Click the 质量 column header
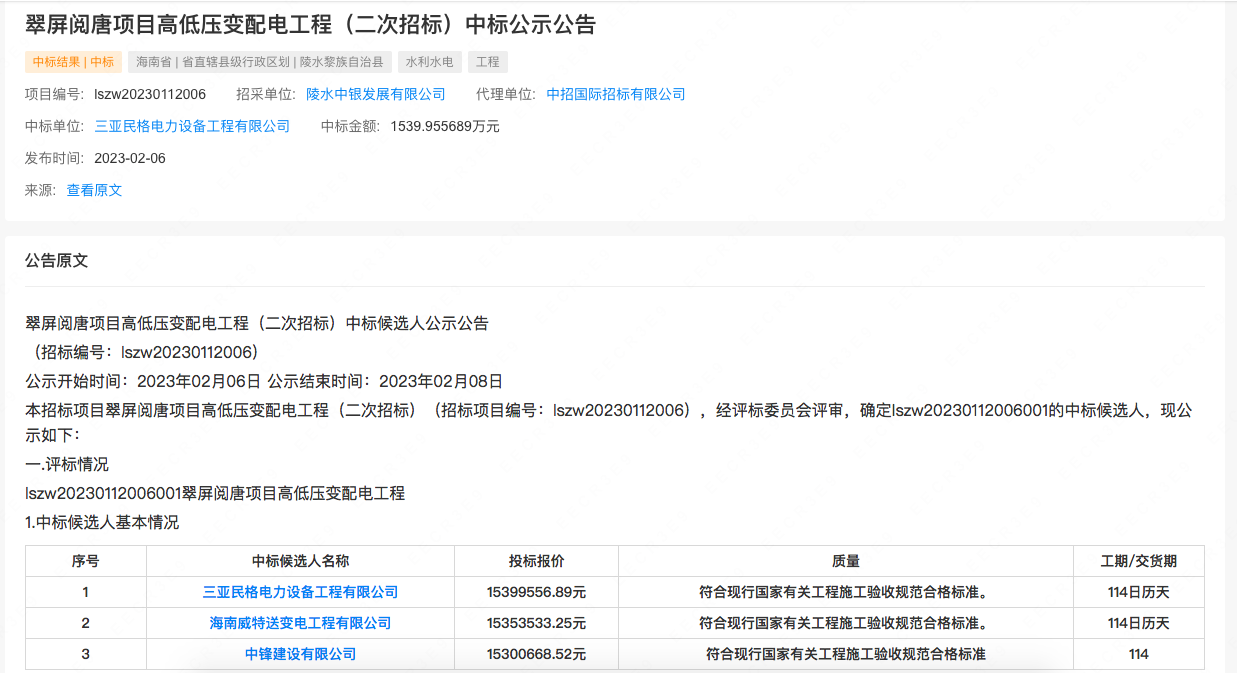 (x=846, y=561)
